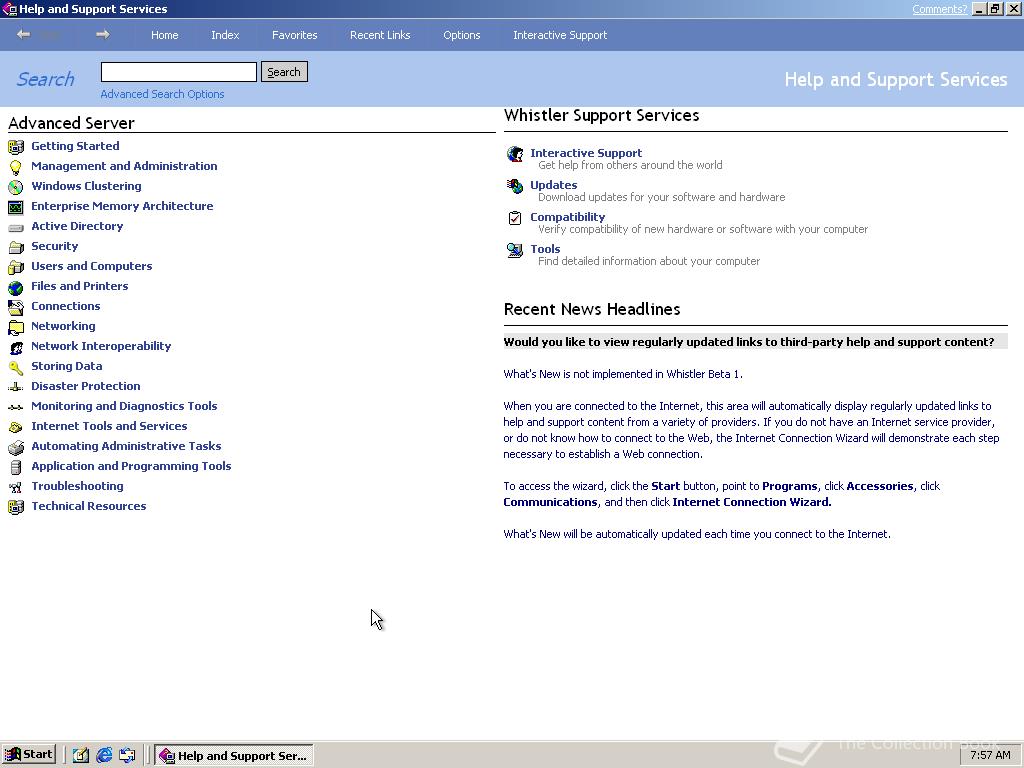
Task: Open the Compatibility link text
Action: pos(568,217)
